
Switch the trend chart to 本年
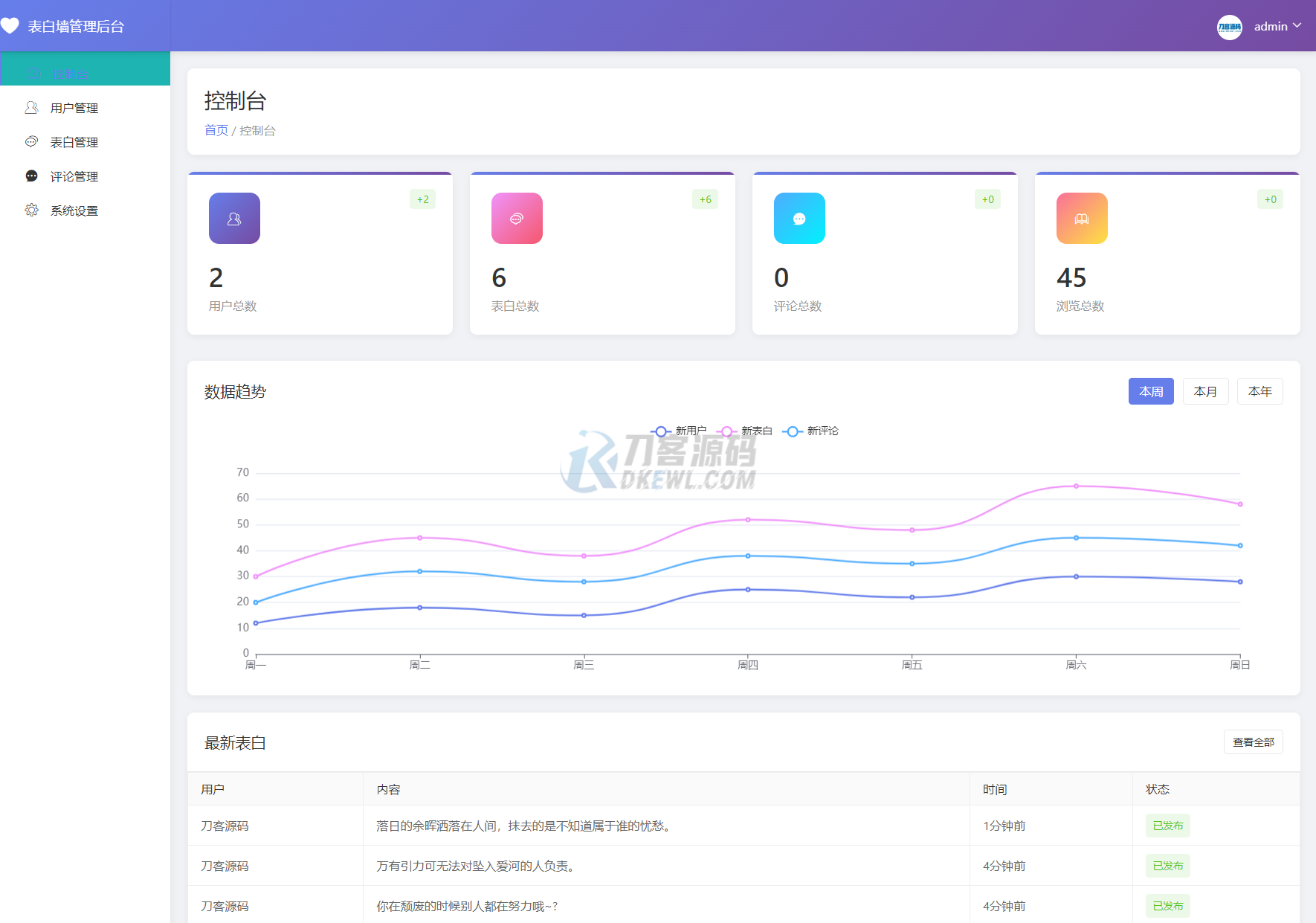click(x=1259, y=392)
